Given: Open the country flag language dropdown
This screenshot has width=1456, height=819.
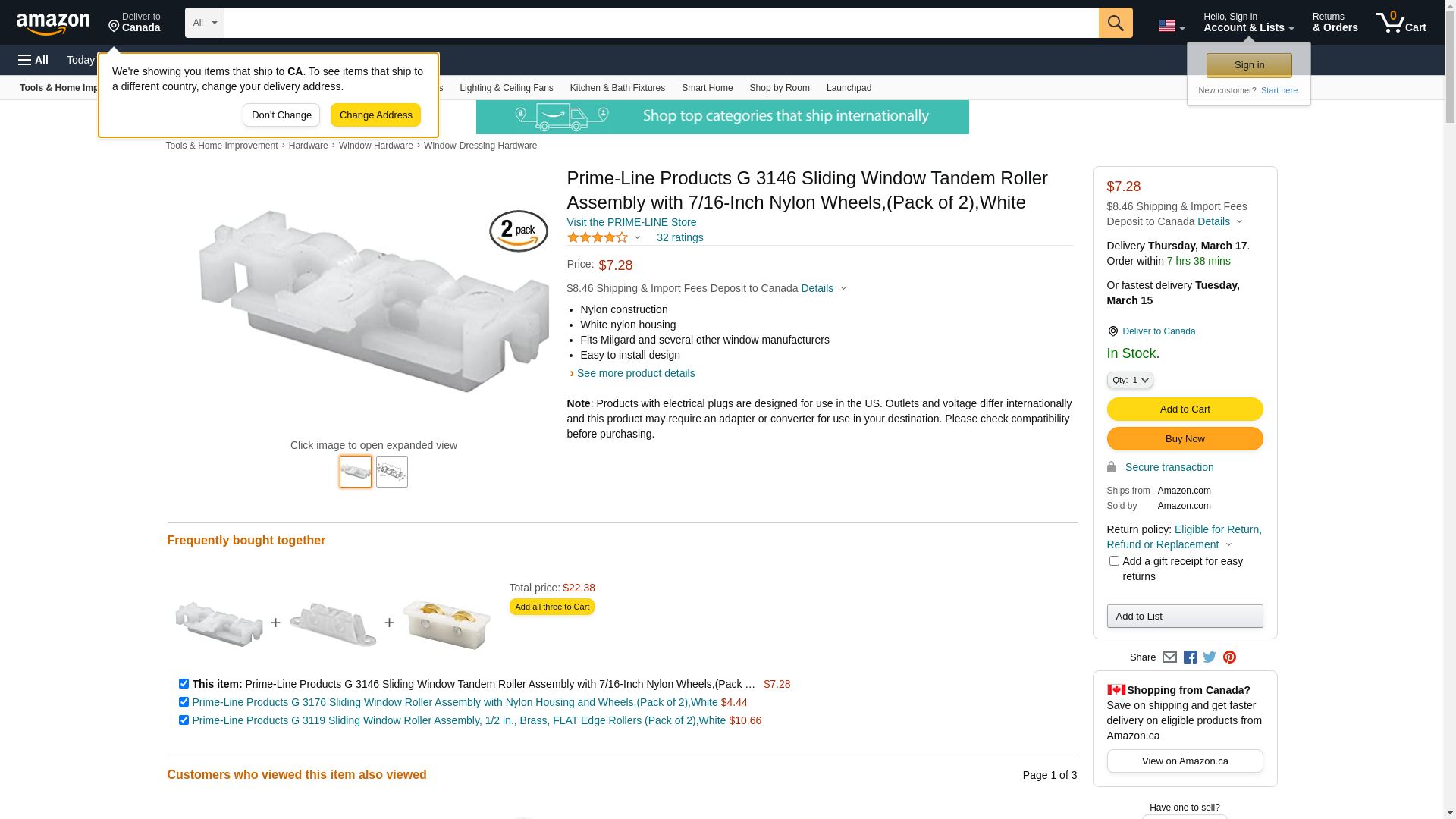Looking at the screenshot, I should pyautogui.click(x=1171, y=27).
